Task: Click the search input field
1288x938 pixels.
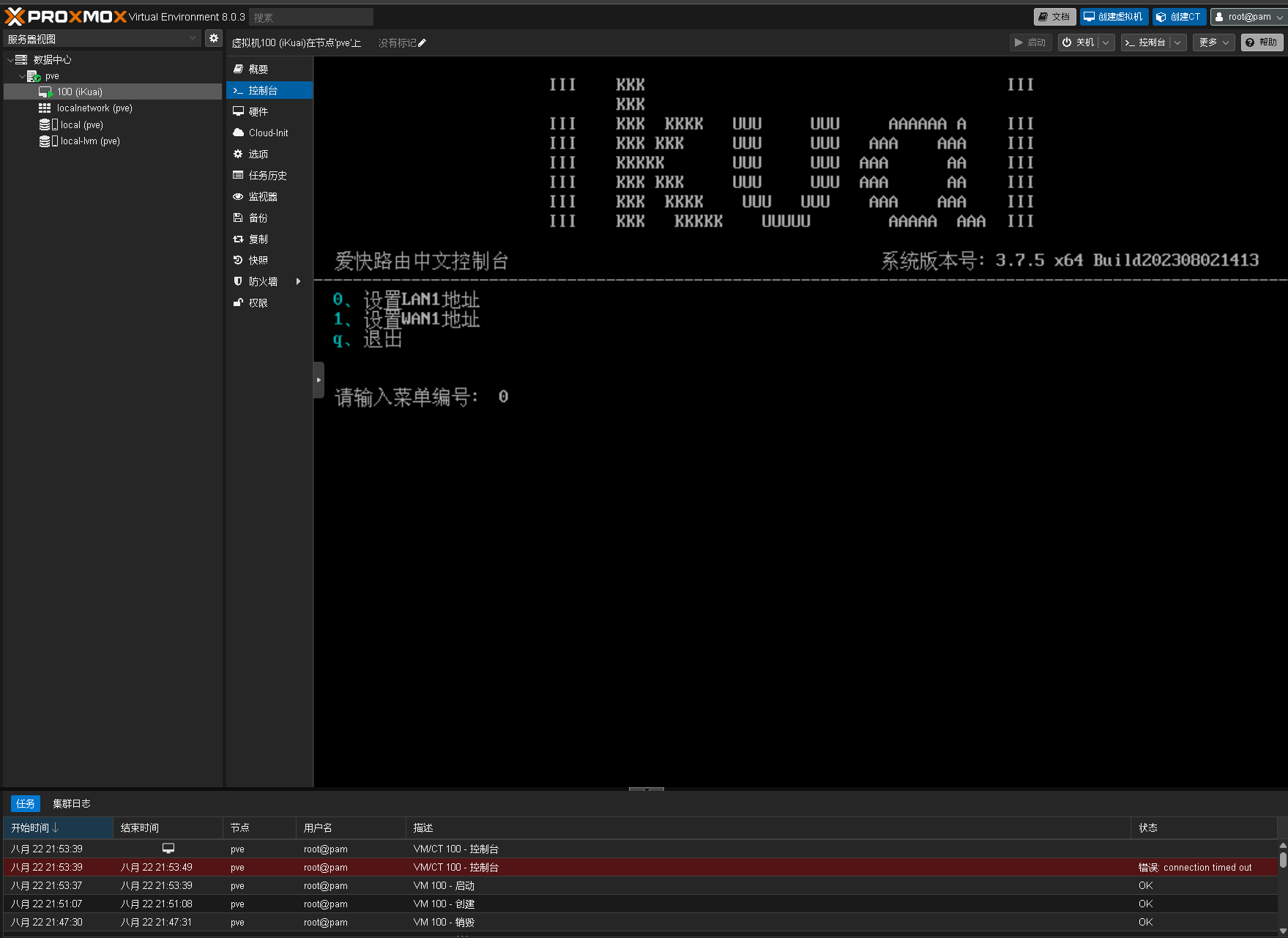Action: click(x=310, y=17)
